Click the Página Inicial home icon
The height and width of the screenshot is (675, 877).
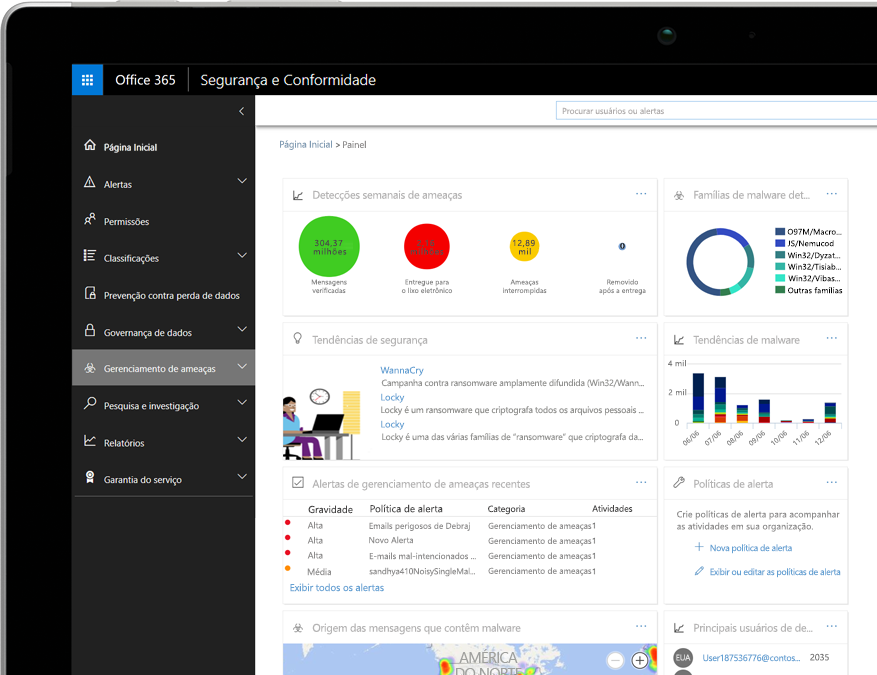pos(89,145)
